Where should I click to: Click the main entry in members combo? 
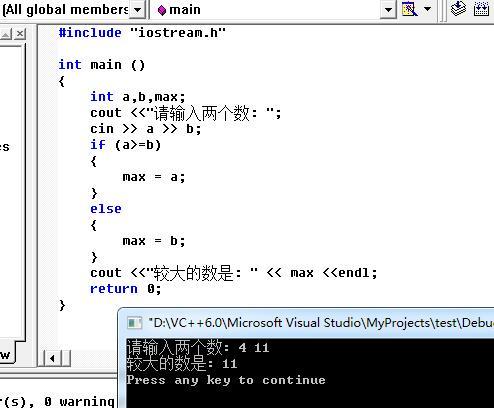[185, 10]
